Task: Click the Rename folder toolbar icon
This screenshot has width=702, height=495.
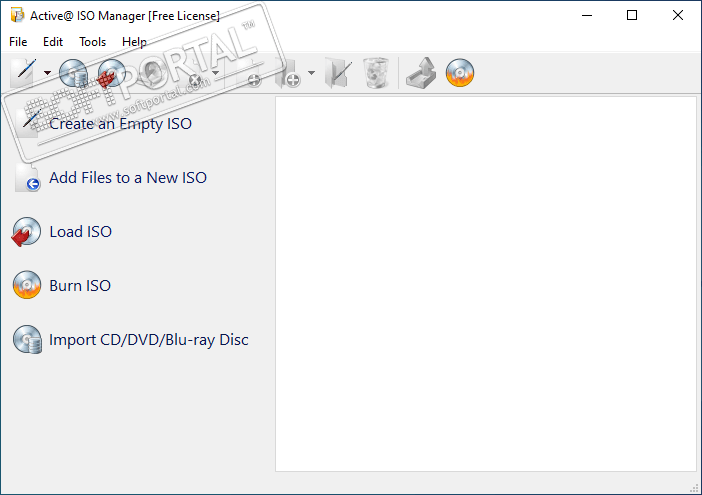Action: 338,73
